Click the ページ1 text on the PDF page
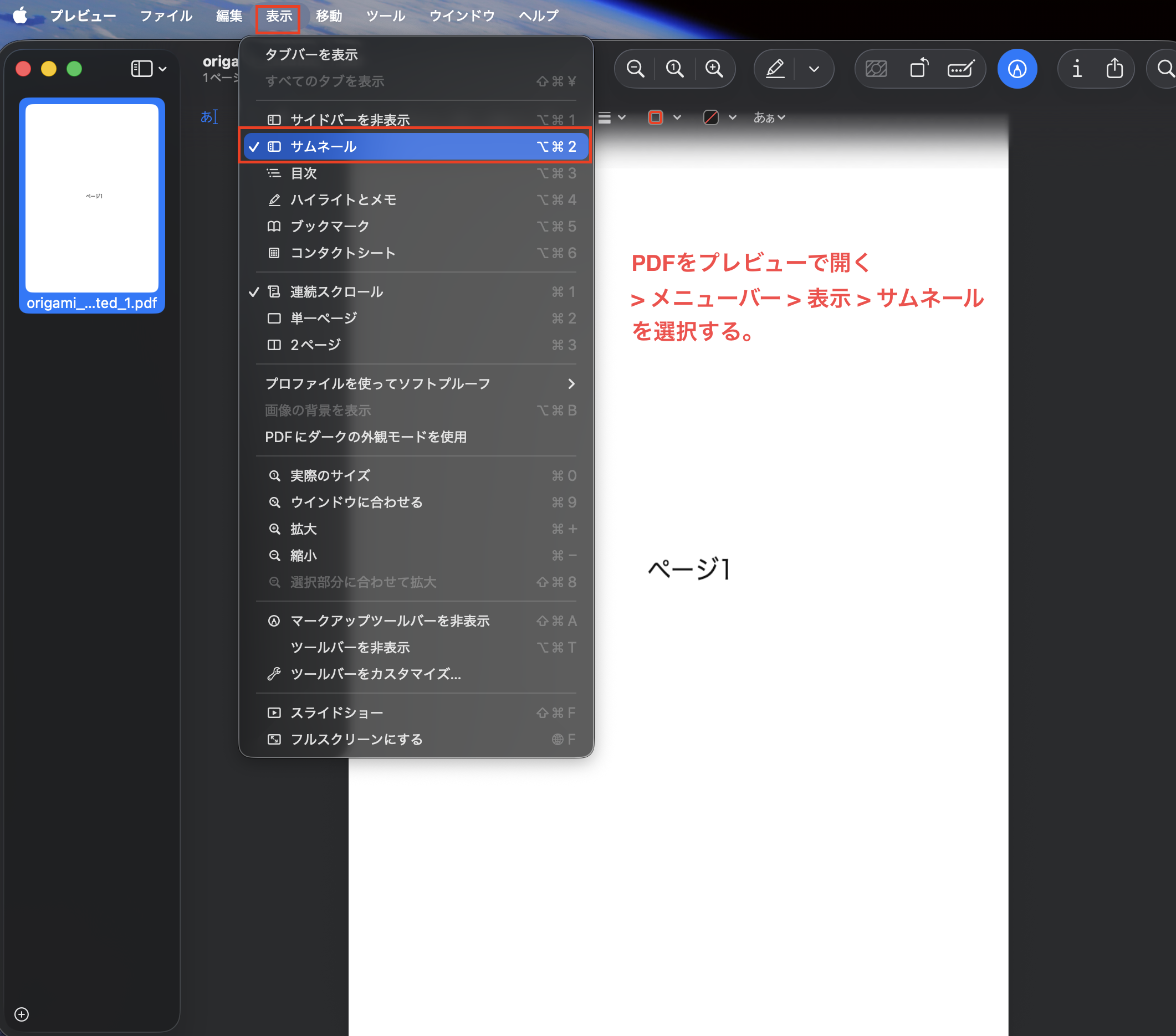The height and width of the screenshot is (1036, 1176). 689,569
